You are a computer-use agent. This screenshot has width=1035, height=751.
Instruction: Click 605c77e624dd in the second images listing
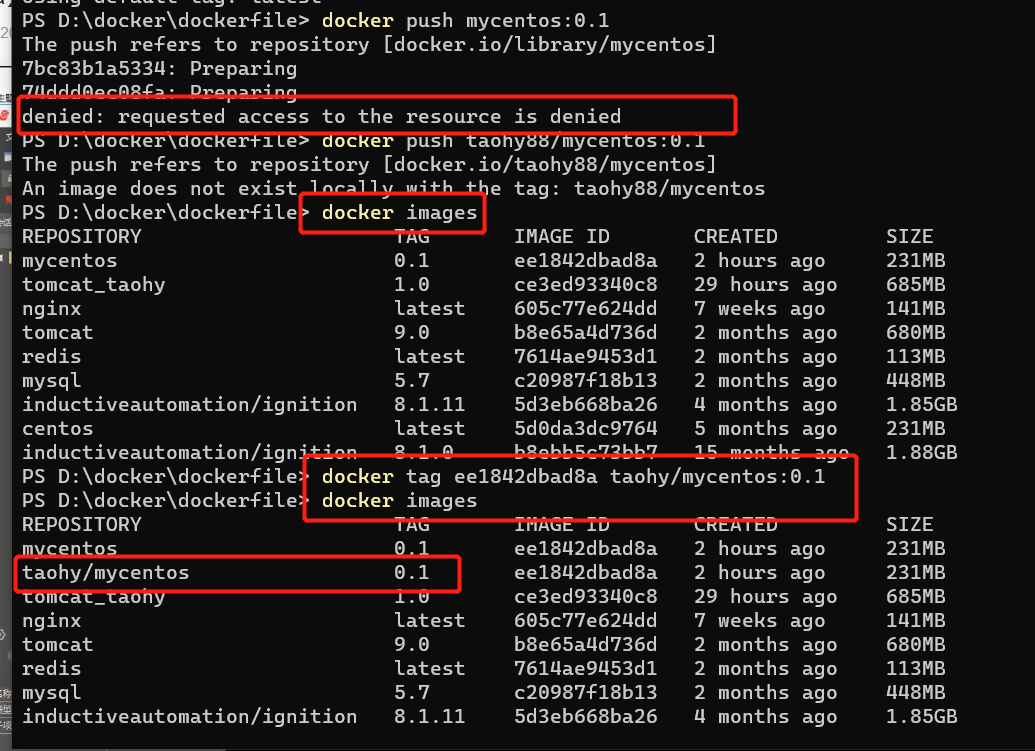coord(585,621)
